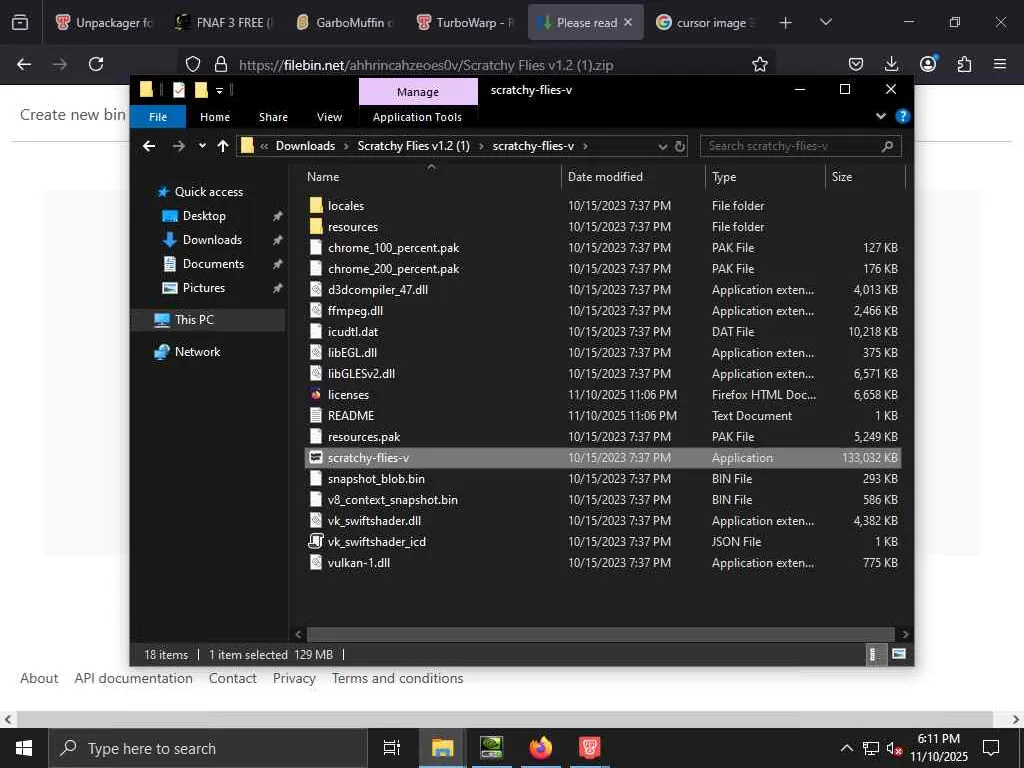Click the Explorer search magnifier icon
1024x768 pixels.
click(887, 146)
